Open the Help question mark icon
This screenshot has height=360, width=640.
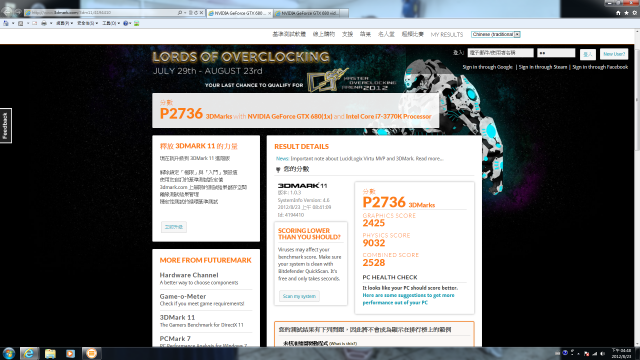(126, 23)
